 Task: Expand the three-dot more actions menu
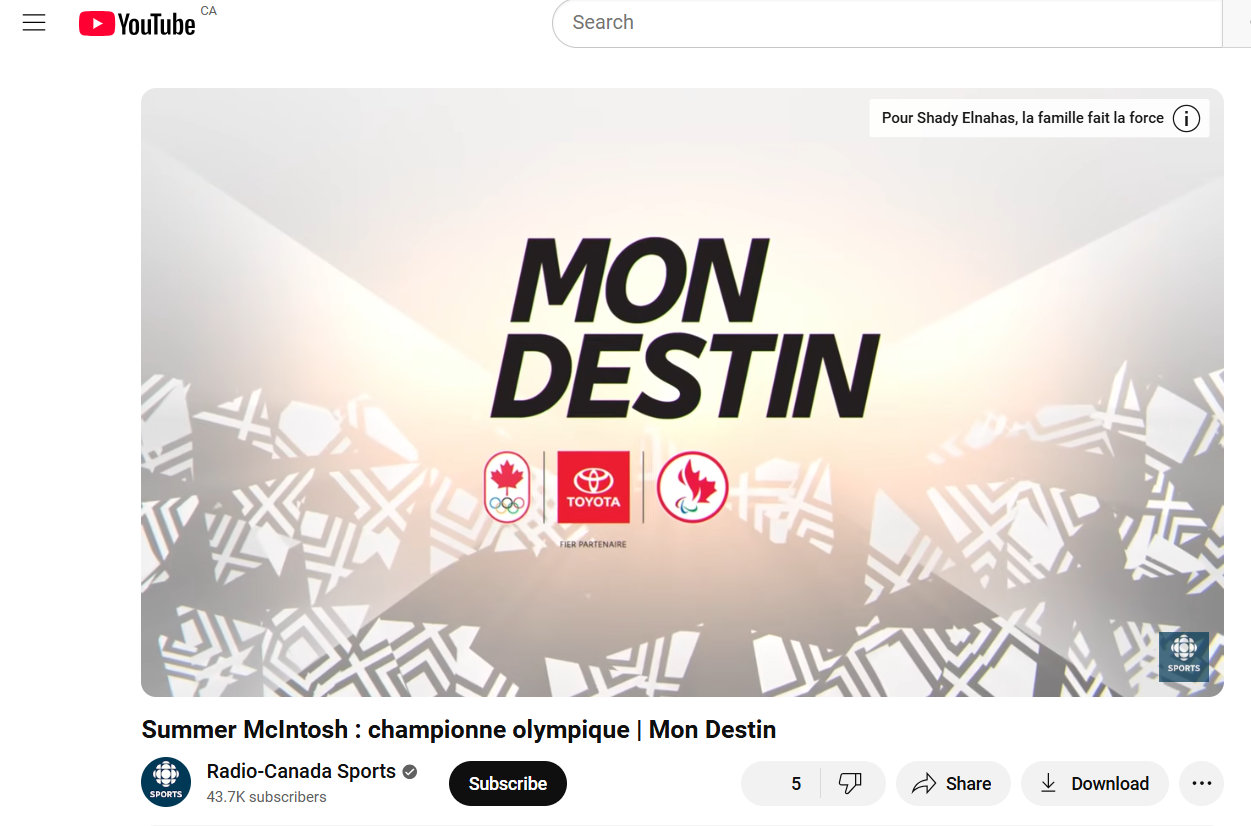(x=1202, y=783)
